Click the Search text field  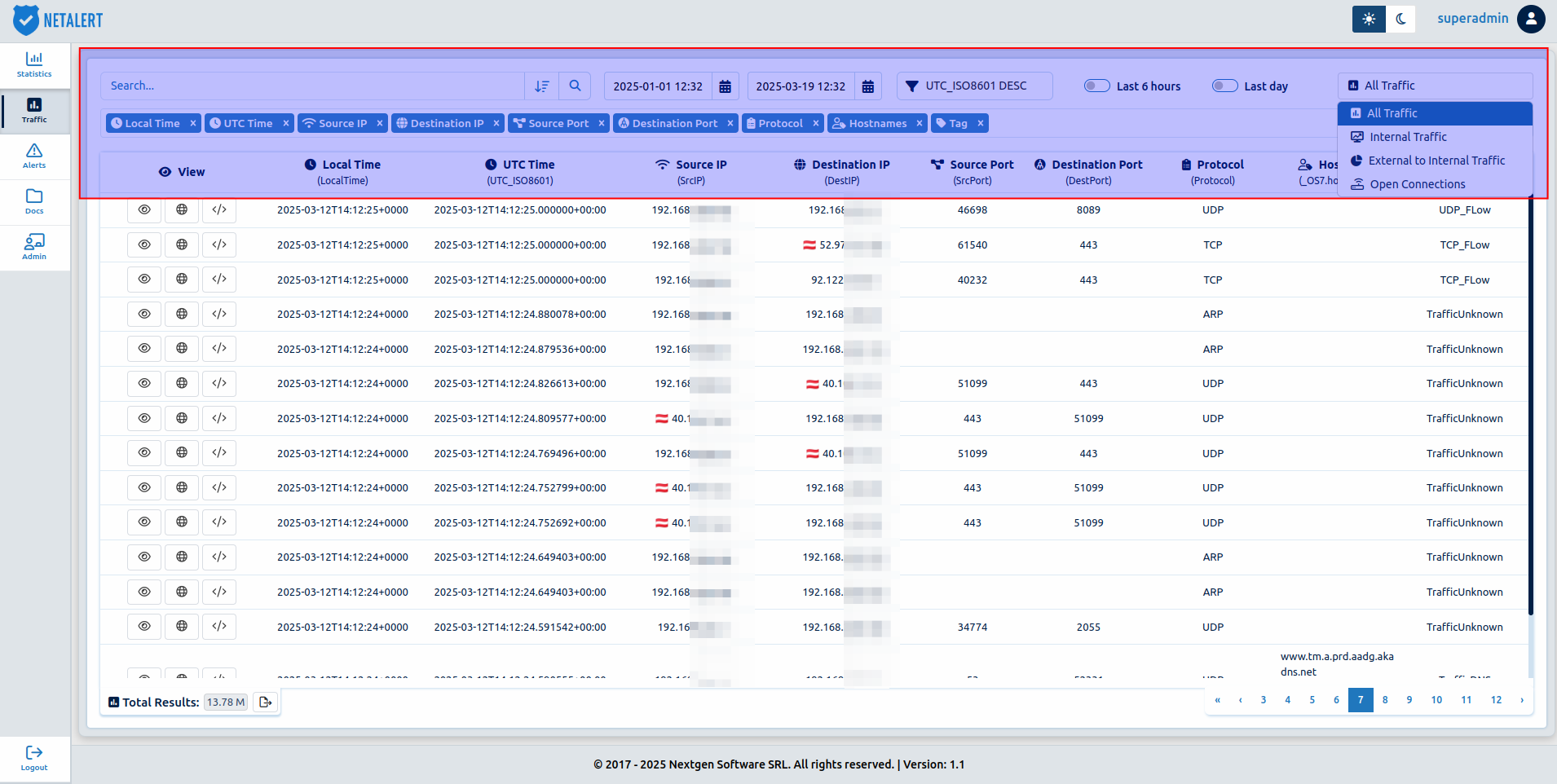tap(312, 86)
